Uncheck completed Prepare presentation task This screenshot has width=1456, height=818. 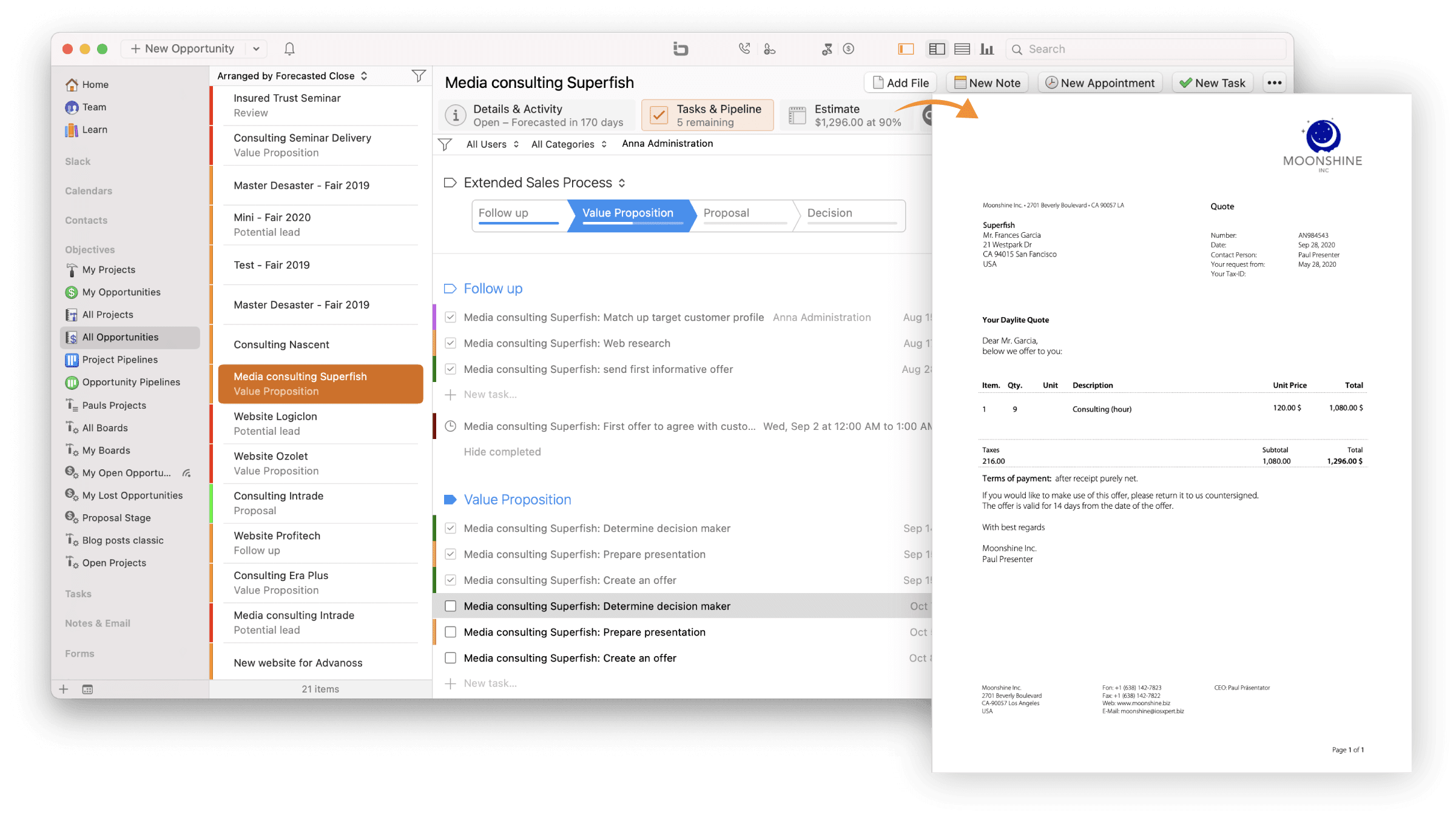pos(450,554)
